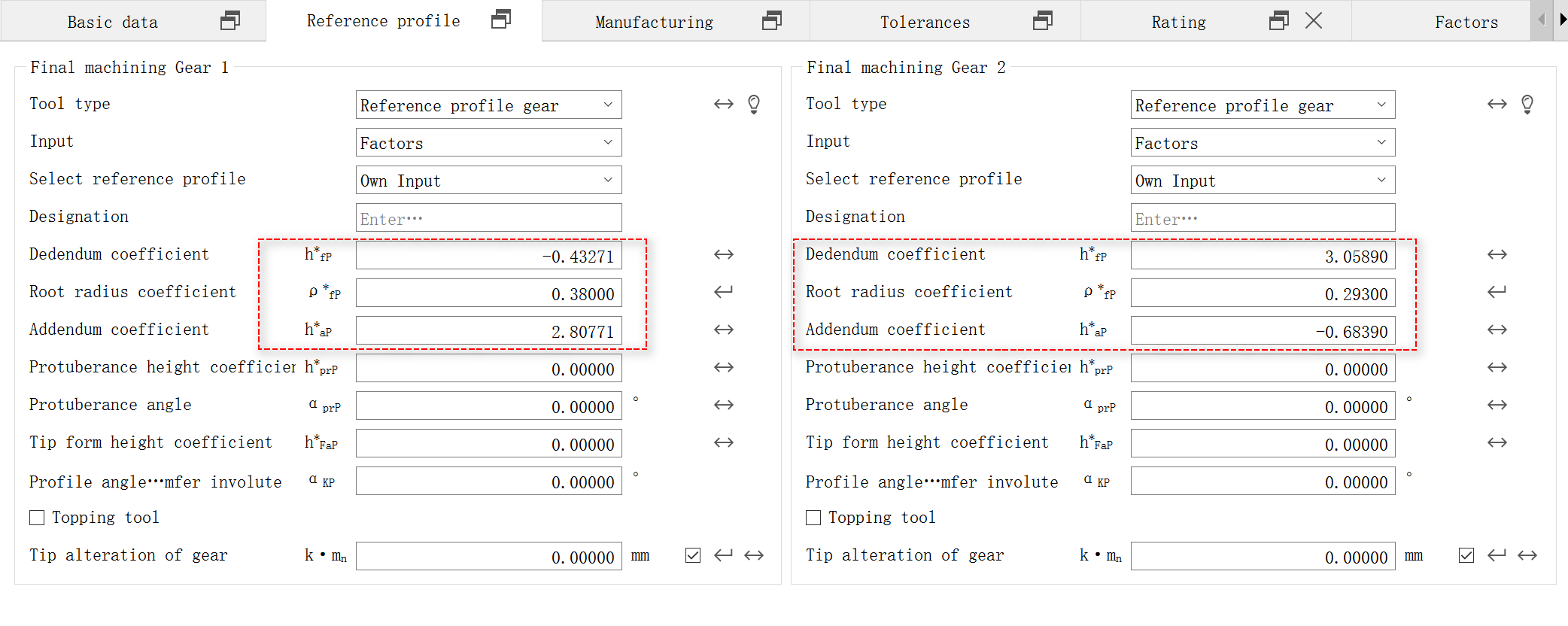The image size is (1568, 626).
Task: Click convert arrows beside Gear 1 Protuberance angle
Action: [724, 406]
